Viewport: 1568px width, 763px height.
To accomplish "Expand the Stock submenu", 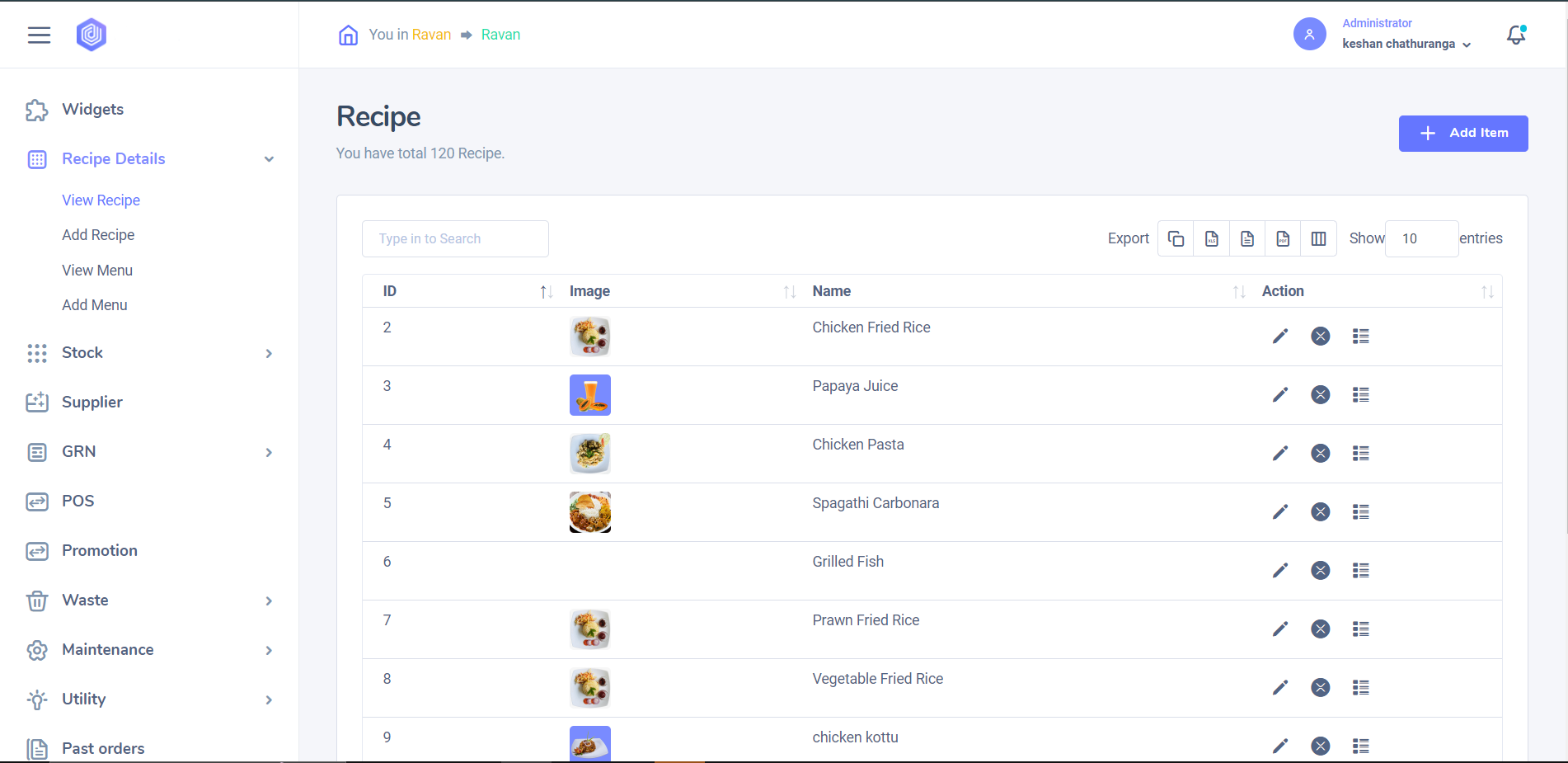I will tap(269, 353).
